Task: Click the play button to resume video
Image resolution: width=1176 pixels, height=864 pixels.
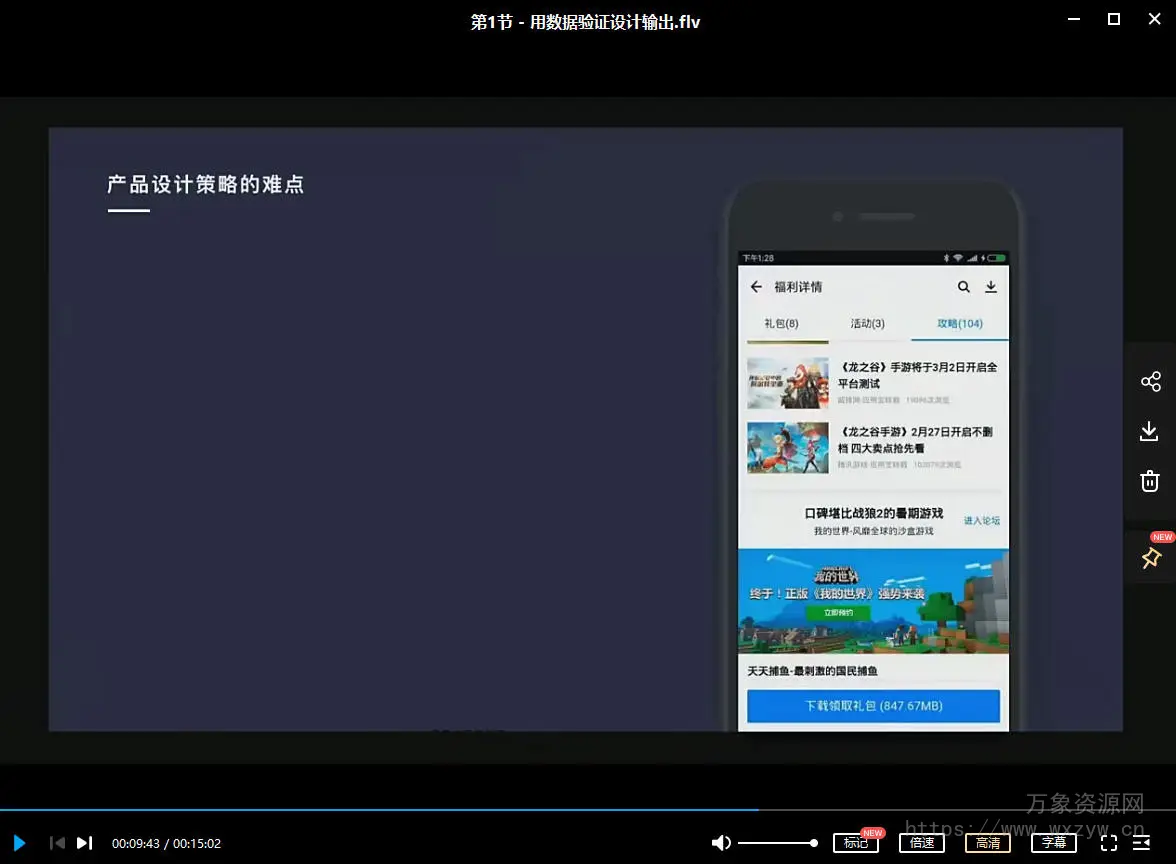Action: coord(19,843)
